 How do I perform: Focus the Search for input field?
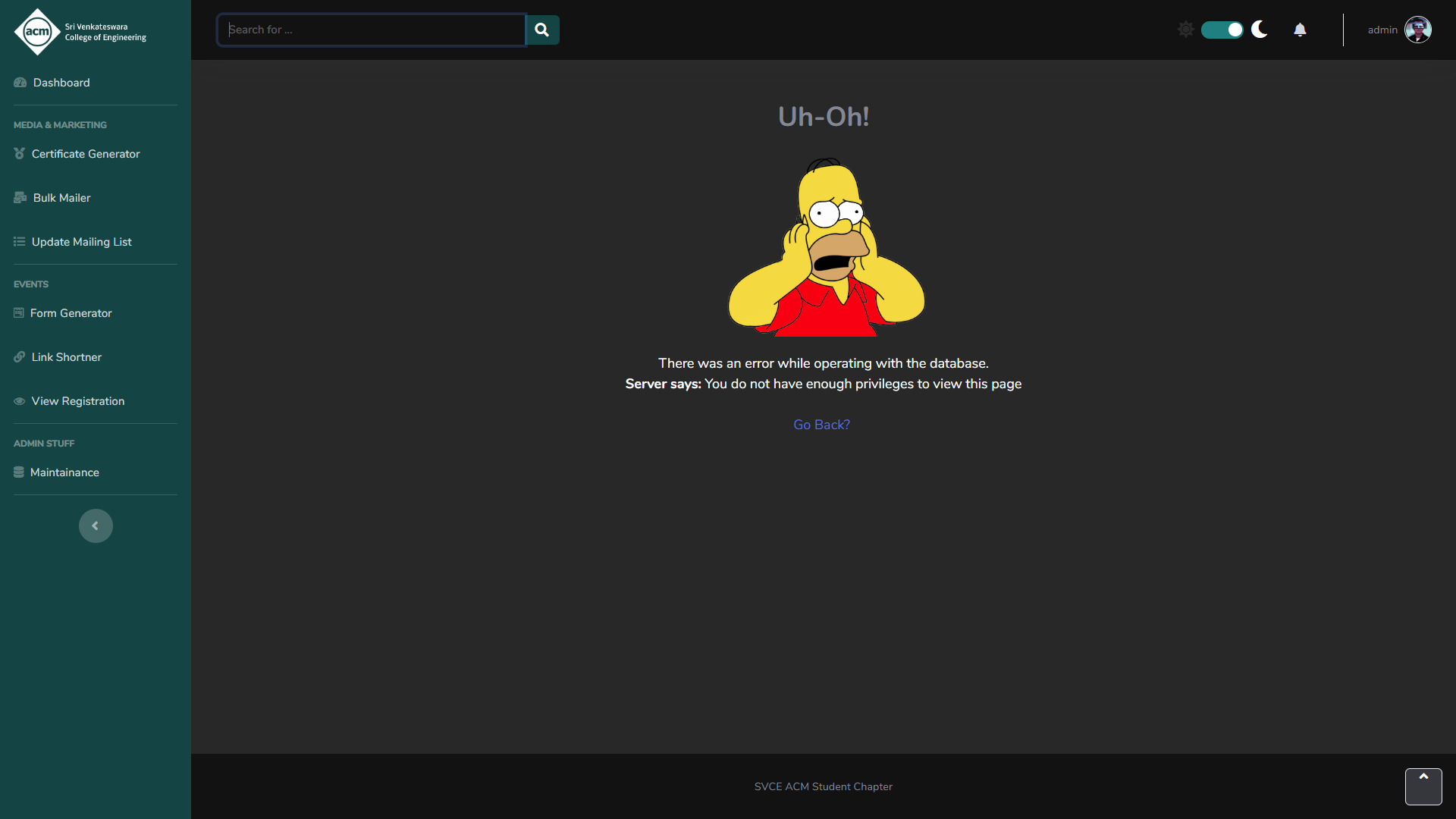(x=372, y=30)
